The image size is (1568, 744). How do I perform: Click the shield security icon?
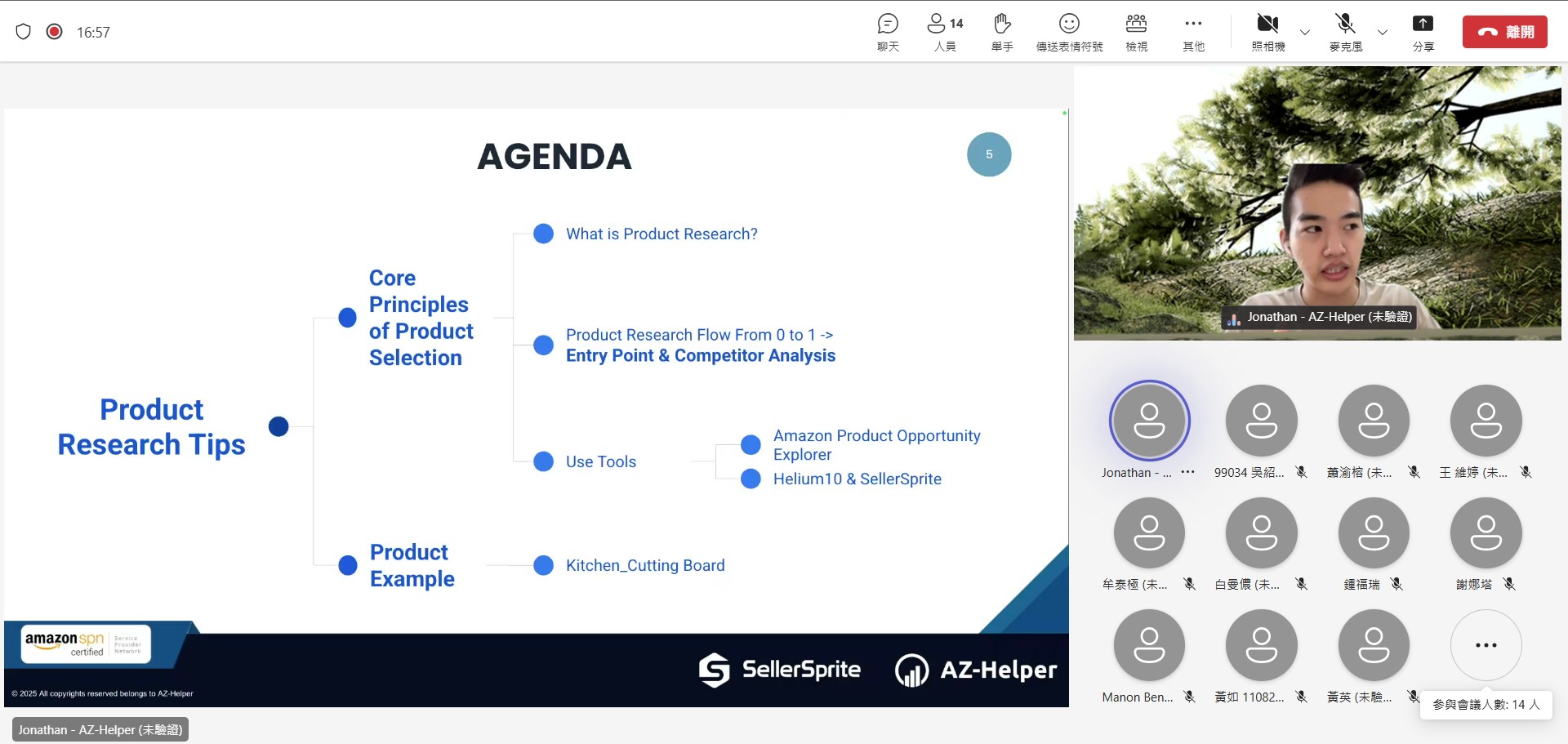pyautogui.click(x=24, y=32)
